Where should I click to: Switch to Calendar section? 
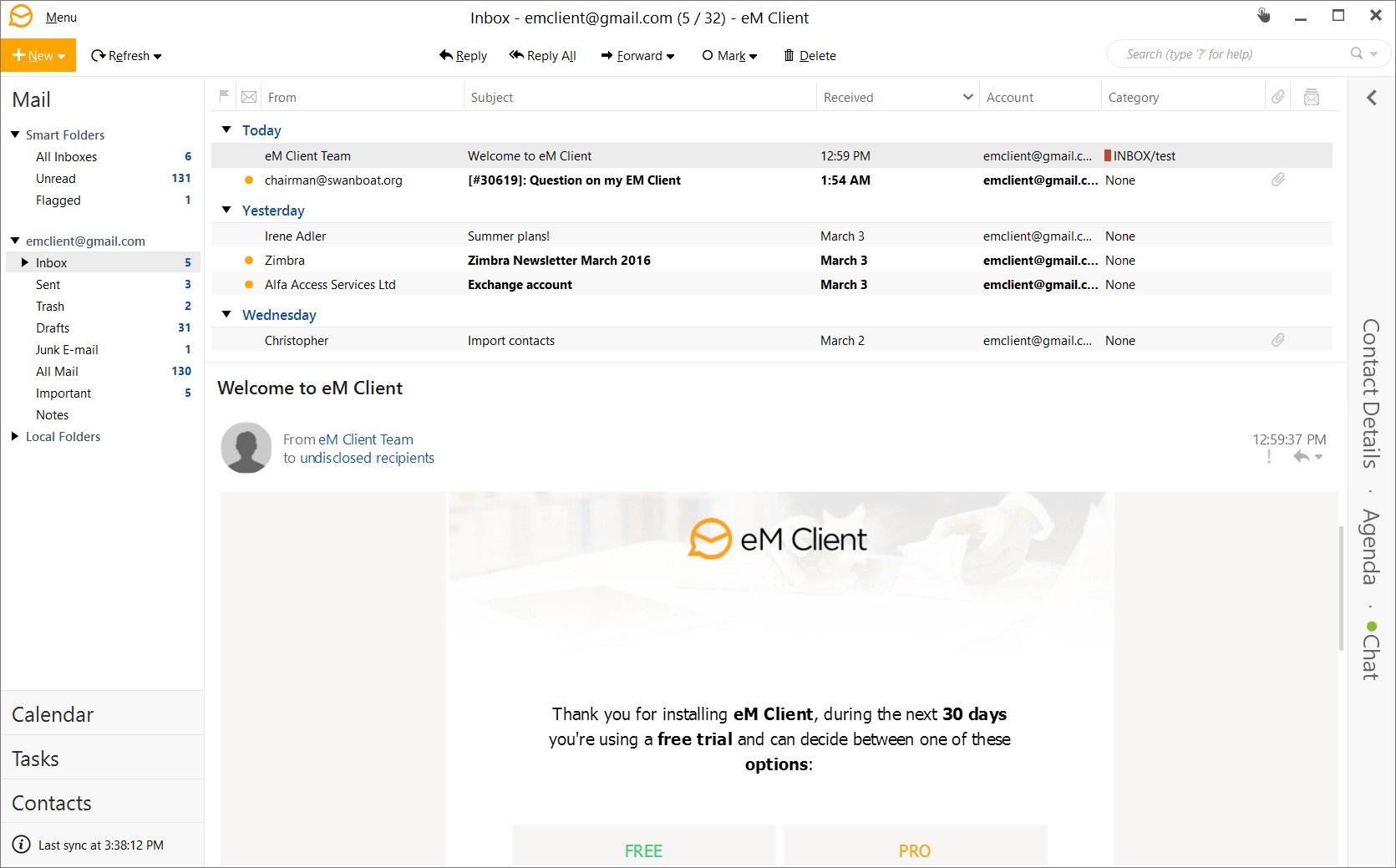103,714
